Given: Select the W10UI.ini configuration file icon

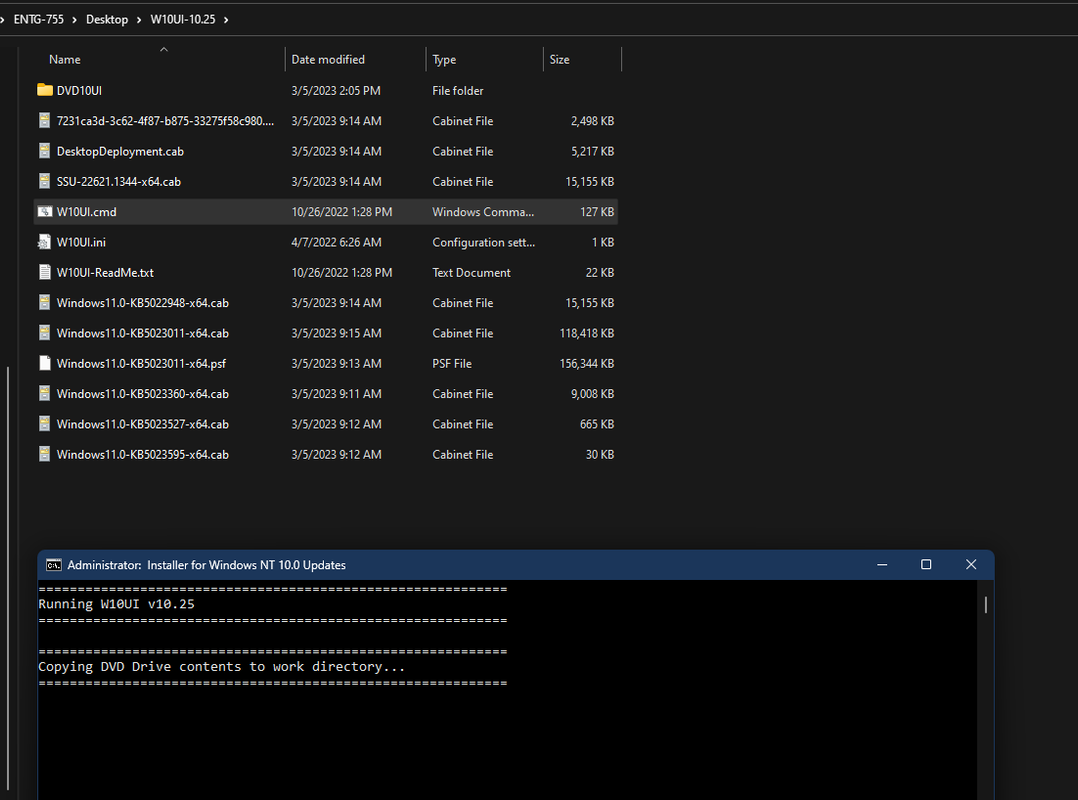Looking at the screenshot, I should pos(45,242).
